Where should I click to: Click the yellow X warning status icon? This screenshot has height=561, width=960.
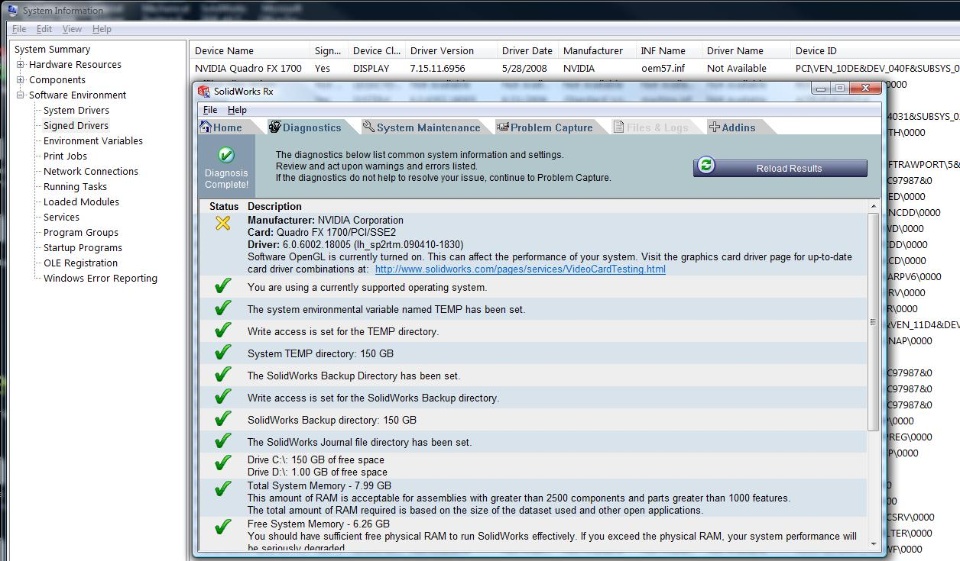click(223, 223)
